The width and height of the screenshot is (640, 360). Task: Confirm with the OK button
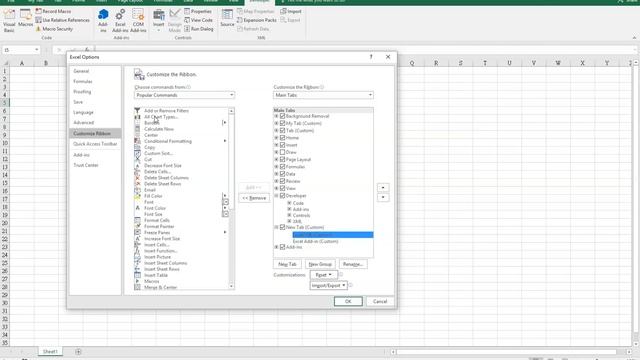[x=348, y=302]
